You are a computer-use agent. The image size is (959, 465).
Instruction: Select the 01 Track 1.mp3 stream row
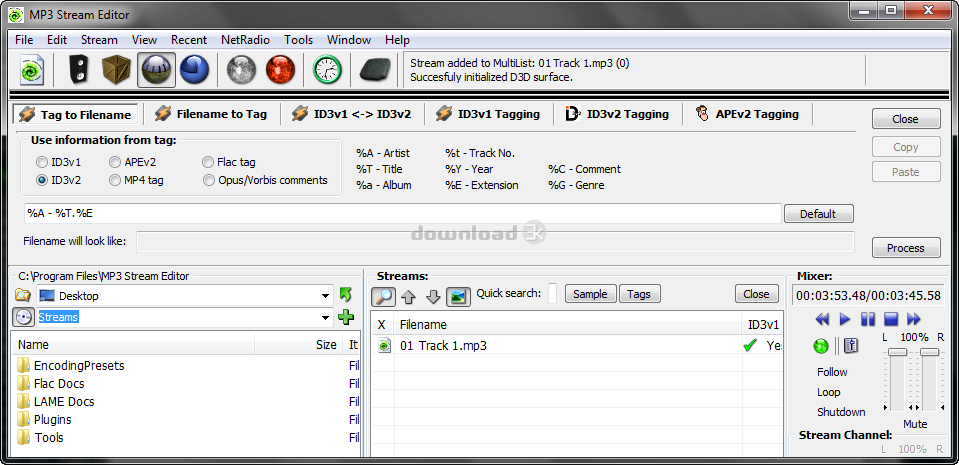pyautogui.click(x=577, y=346)
